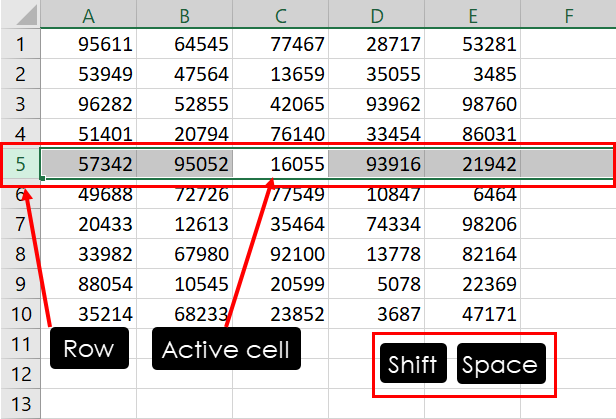Image resolution: width=616 pixels, height=419 pixels.
Task: Select row 11 header
Action: point(20,344)
